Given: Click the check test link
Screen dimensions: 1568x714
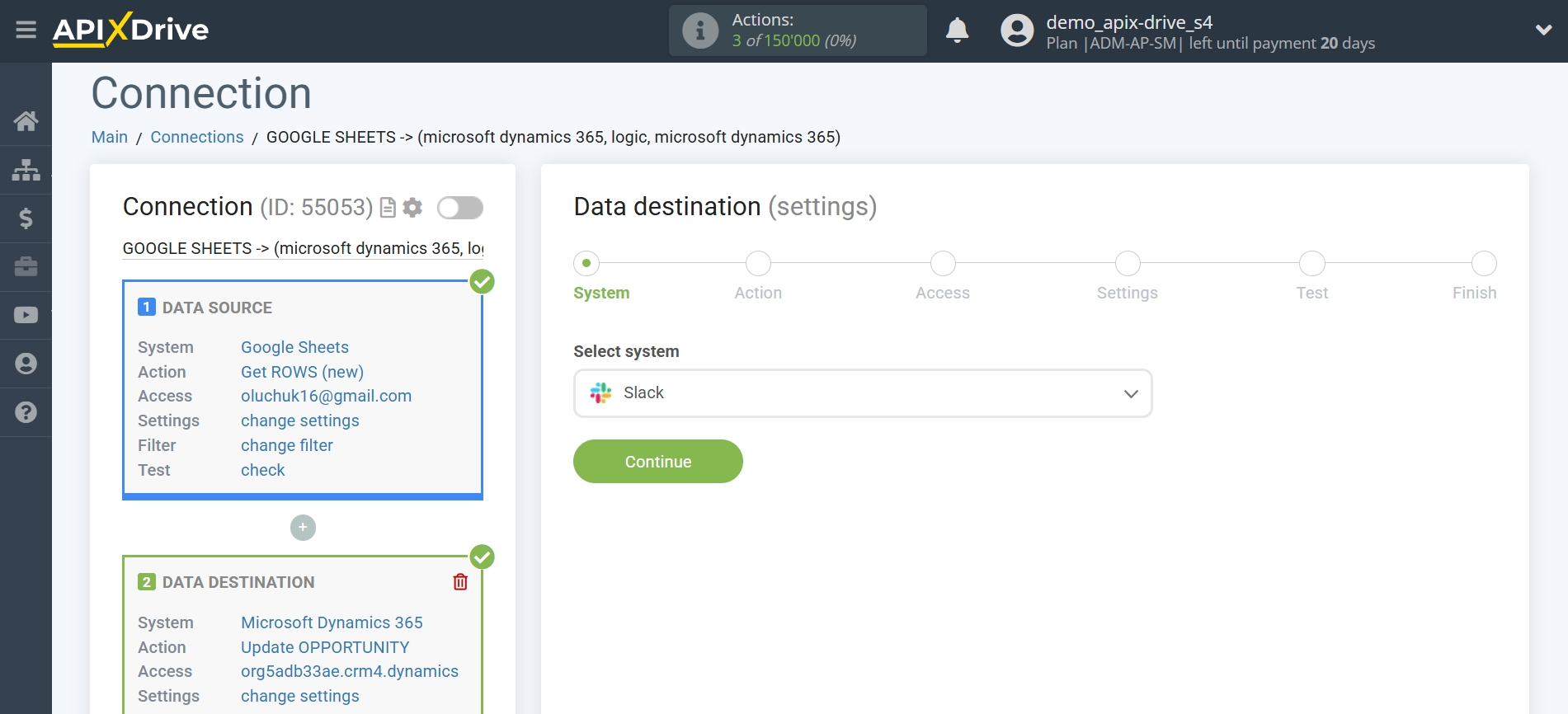Looking at the screenshot, I should pyautogui.click(x=263, y=470).
